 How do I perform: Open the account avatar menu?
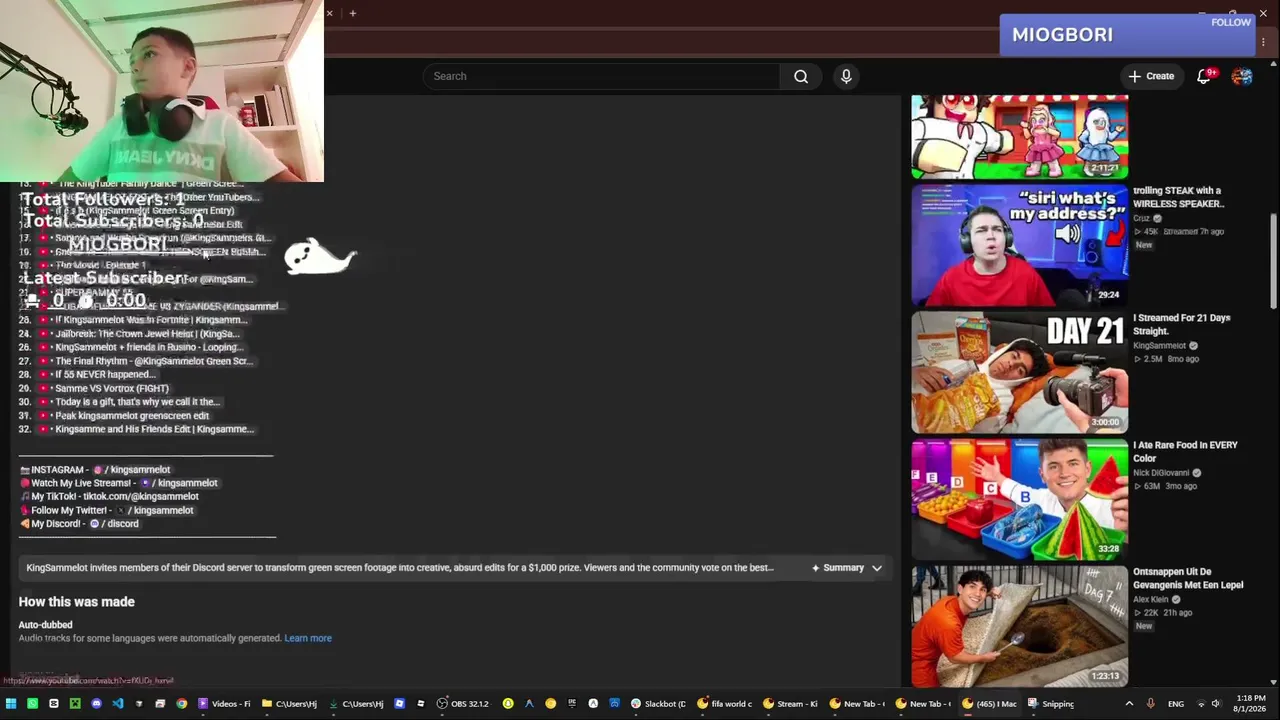(1242, 76)
